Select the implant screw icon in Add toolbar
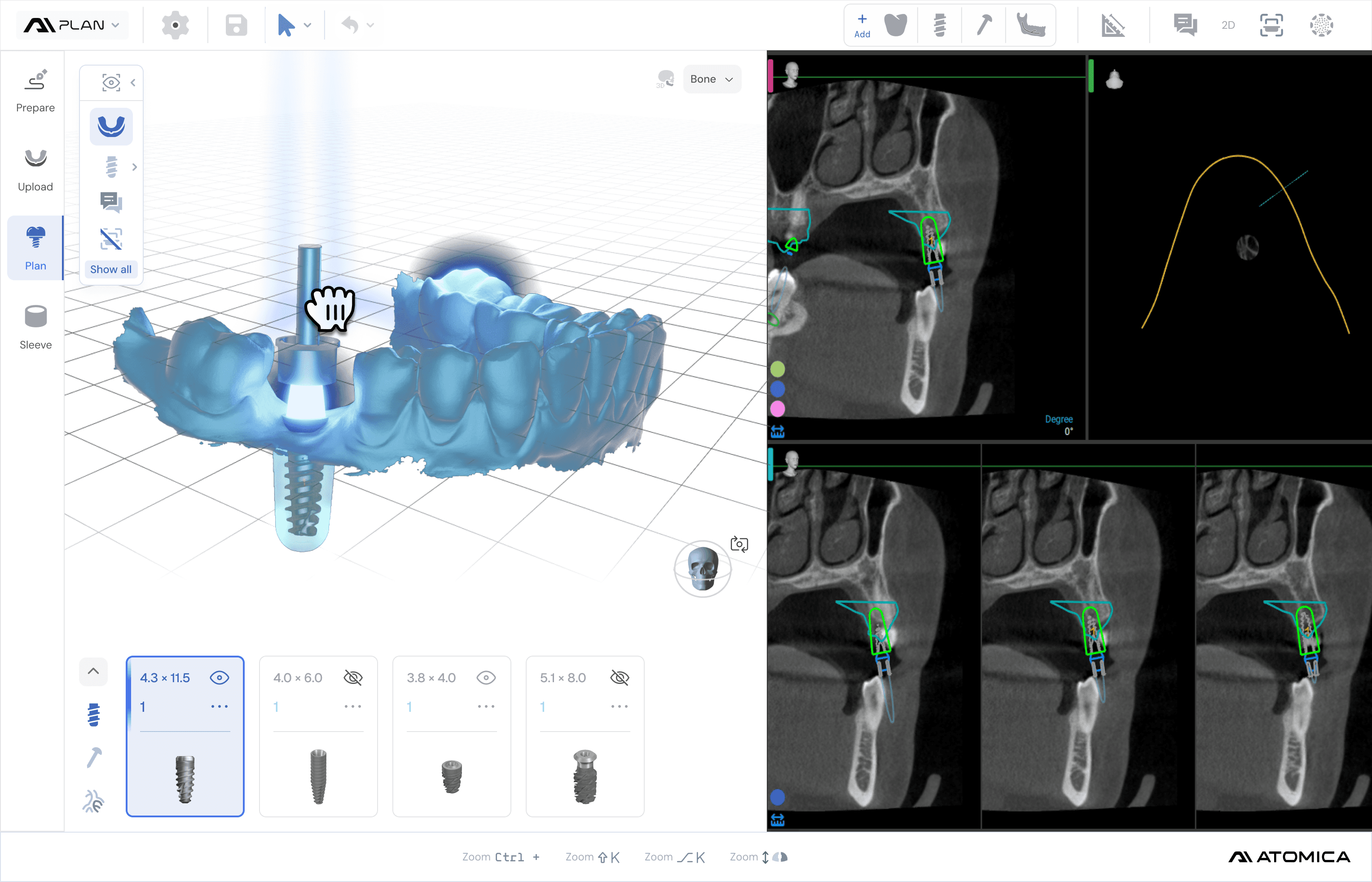This screenshot has height=882, width=1372. (939, 25)
